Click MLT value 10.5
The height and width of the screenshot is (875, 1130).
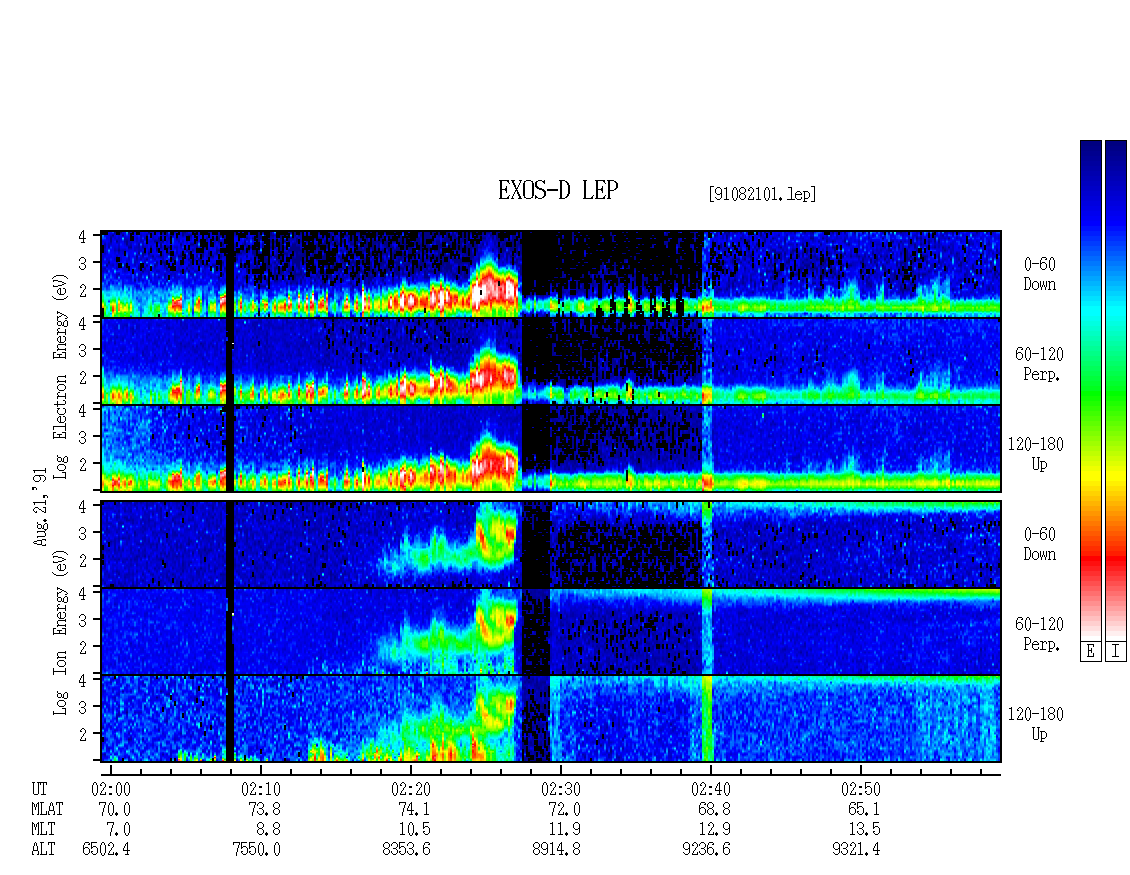(x=414, y=830)
